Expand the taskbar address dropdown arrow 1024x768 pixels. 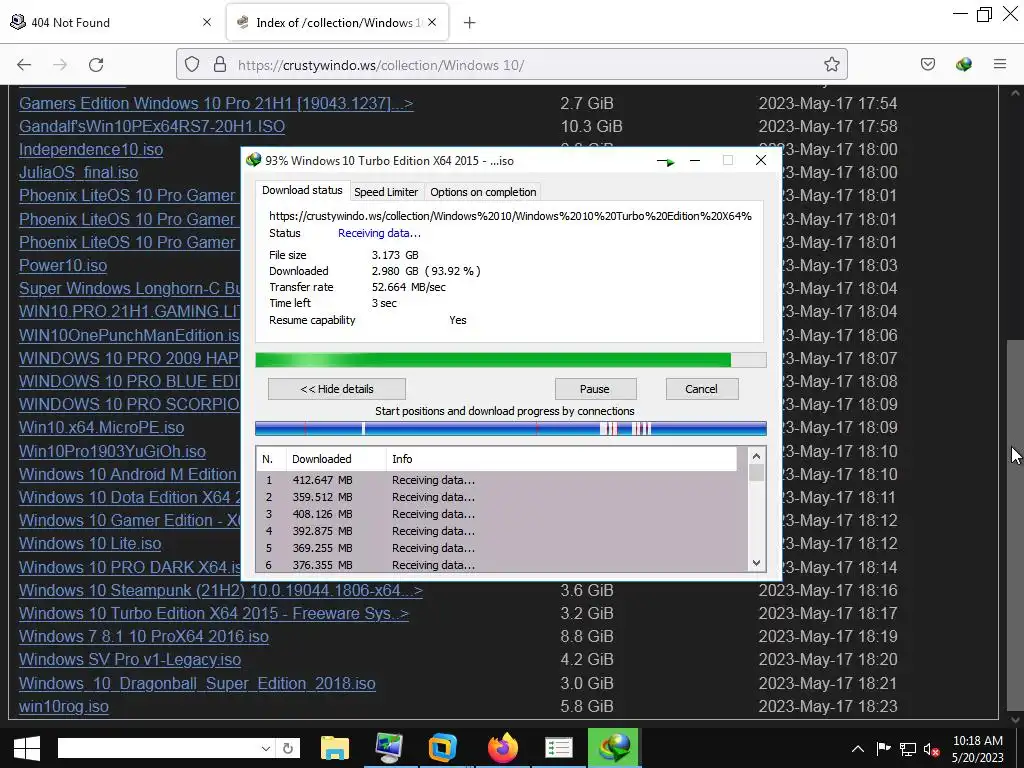coord(265,748)
